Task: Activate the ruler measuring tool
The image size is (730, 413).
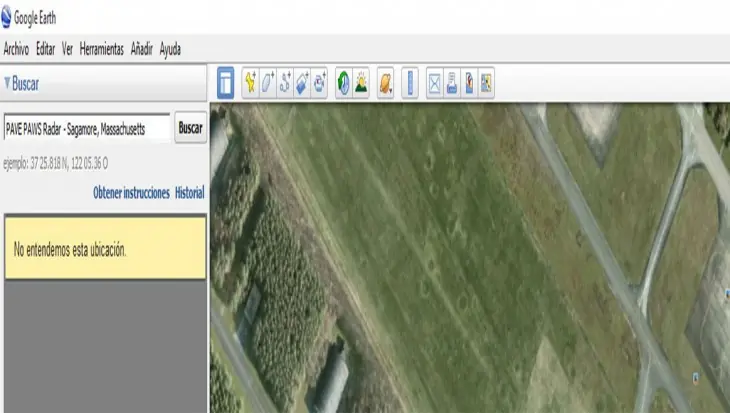Action: tap(410, 83)
